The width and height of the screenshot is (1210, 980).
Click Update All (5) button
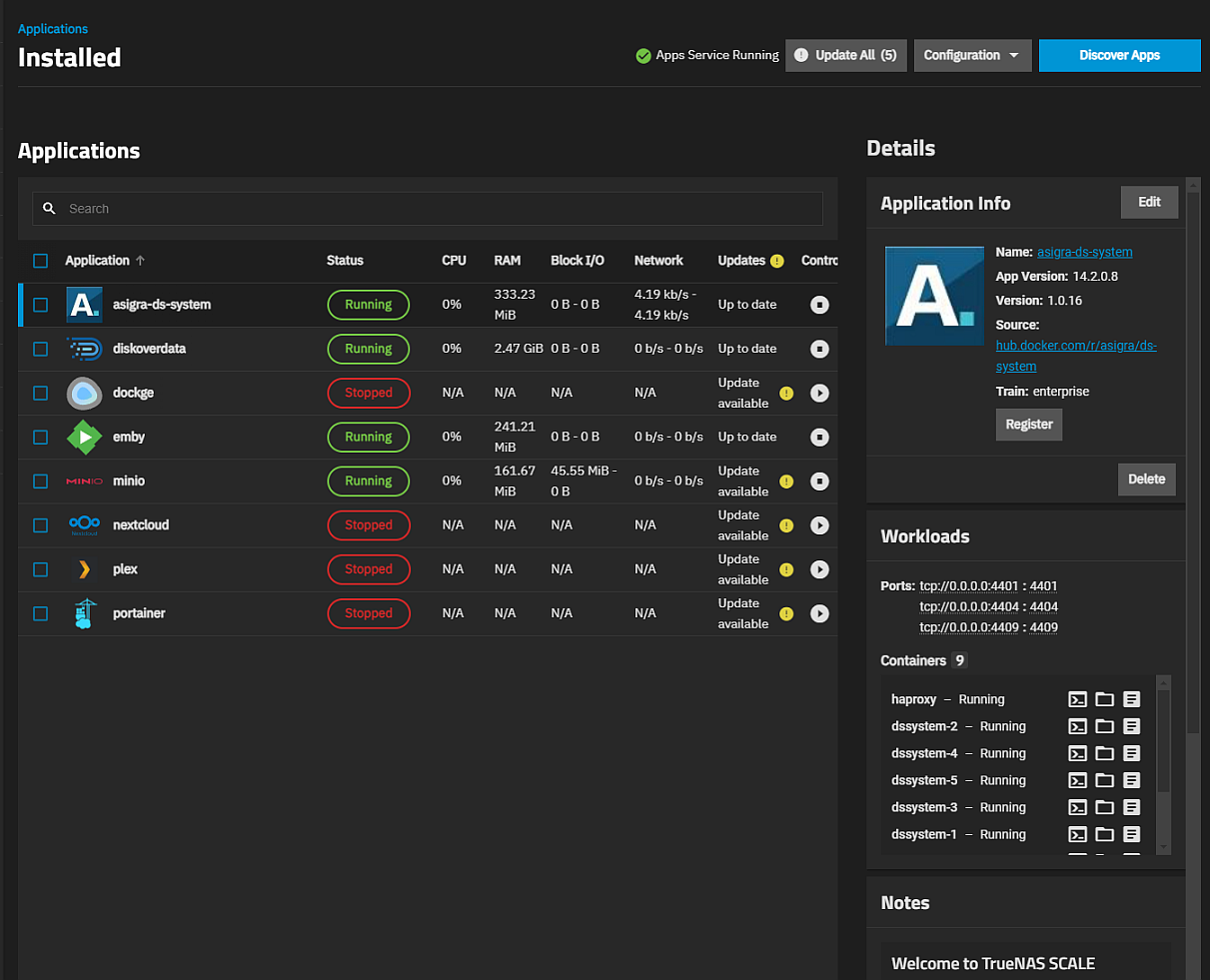pos(846,56)
